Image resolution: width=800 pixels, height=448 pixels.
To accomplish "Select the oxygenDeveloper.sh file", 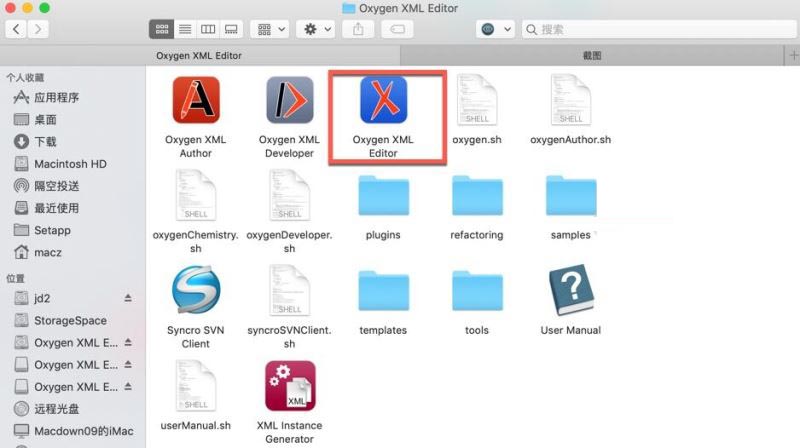I will [290, 195].
